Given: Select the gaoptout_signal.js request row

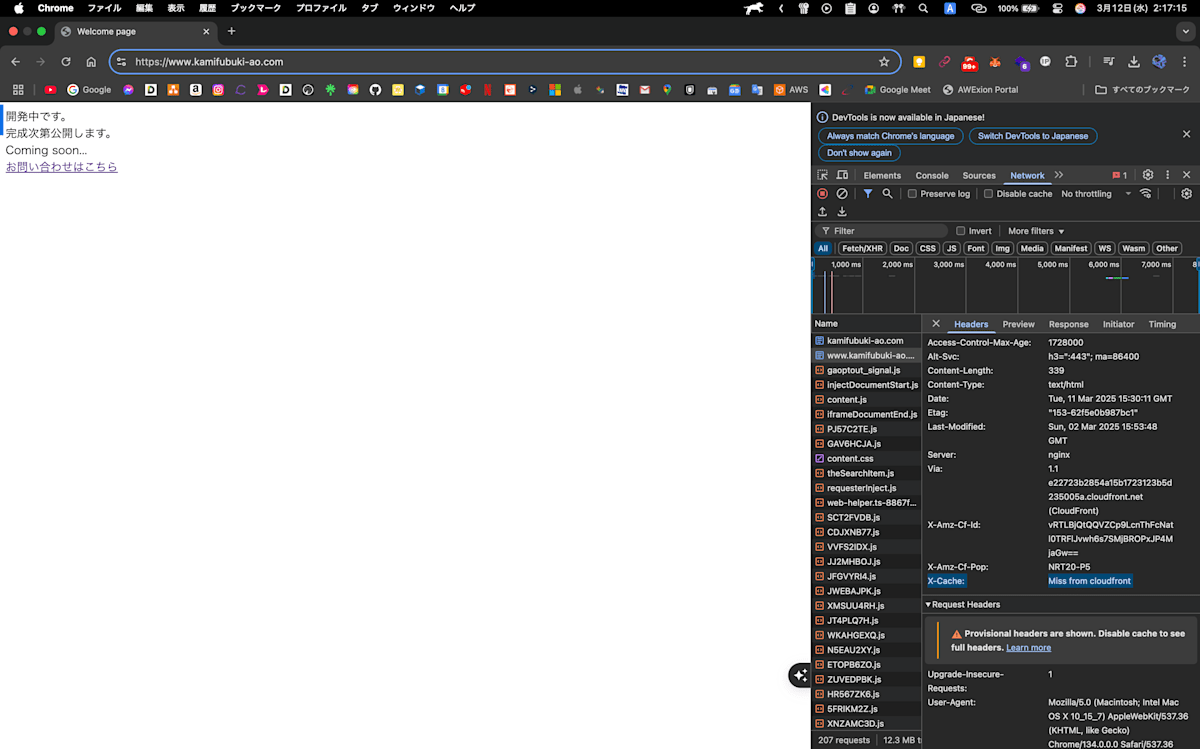Looking at the screenshot, I should (x=866, y=370).
